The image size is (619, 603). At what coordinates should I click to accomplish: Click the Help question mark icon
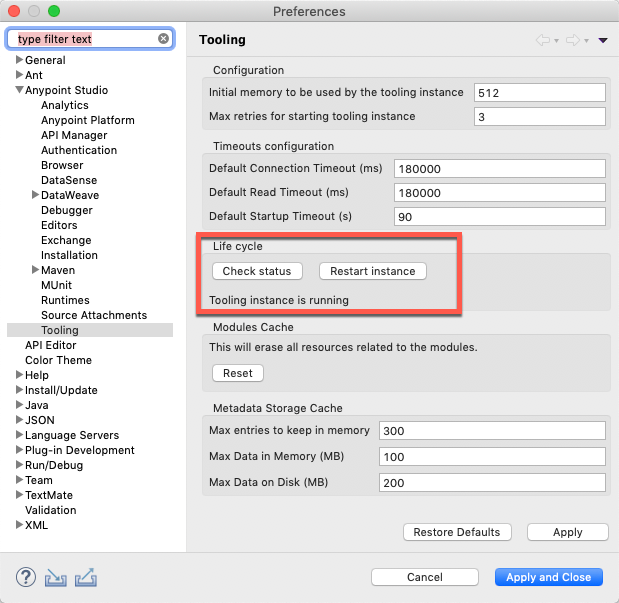pyautogui.click(x=26, y=577)
